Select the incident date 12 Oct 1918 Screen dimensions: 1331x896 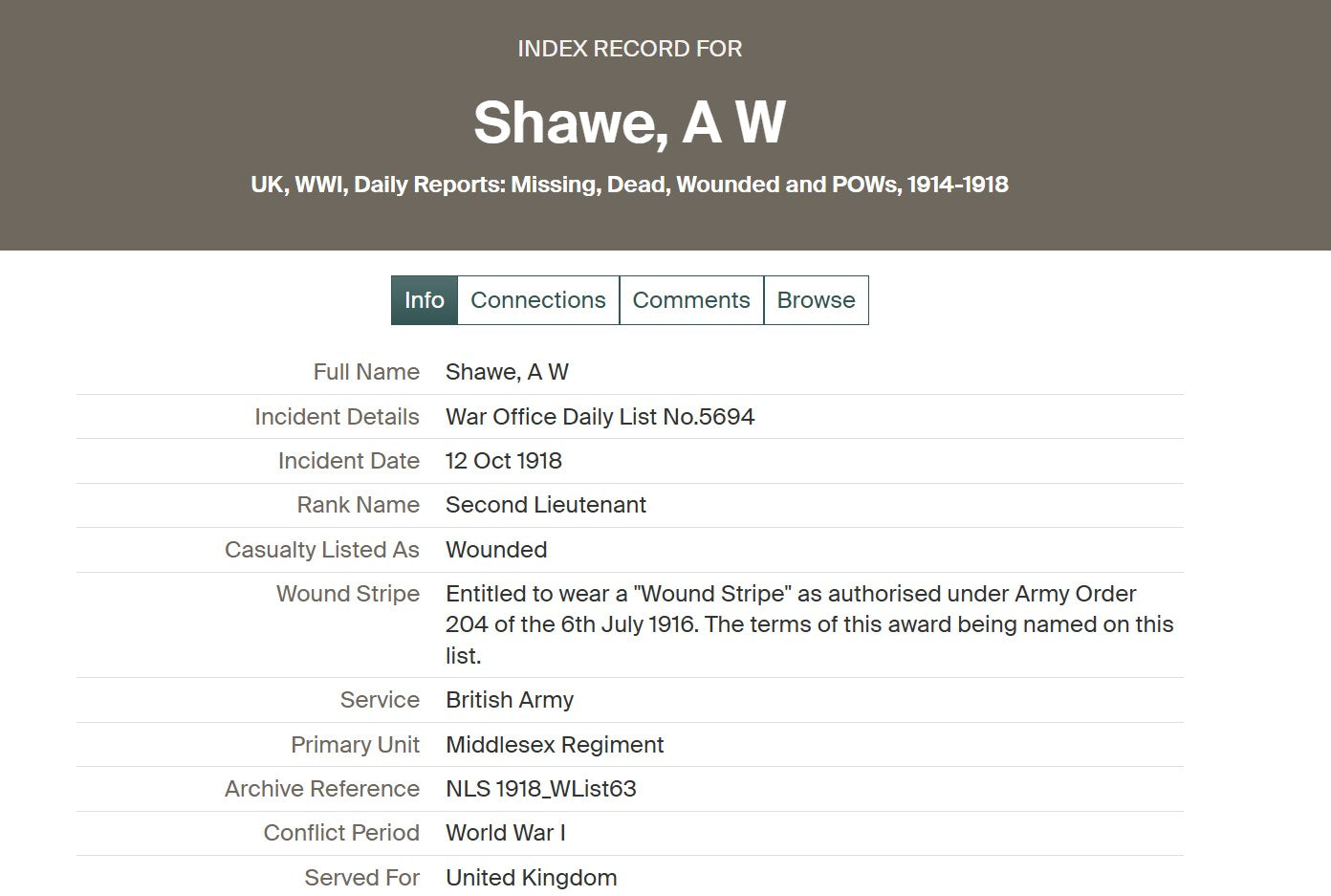pyautogui.click(x=504, y=461)
